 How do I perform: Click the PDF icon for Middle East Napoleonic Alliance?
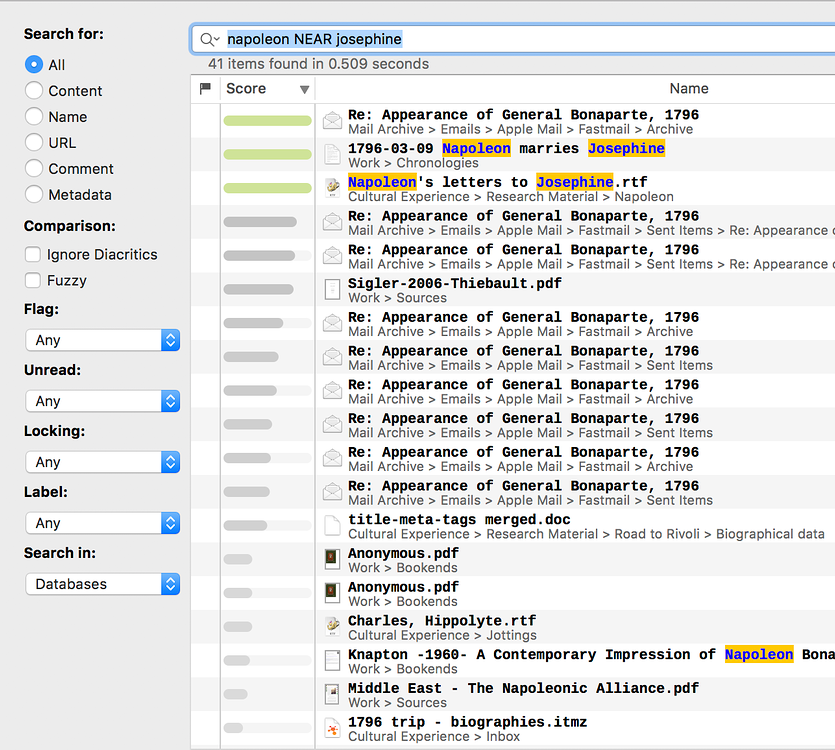pyautogui.click(x=333, y=695)
